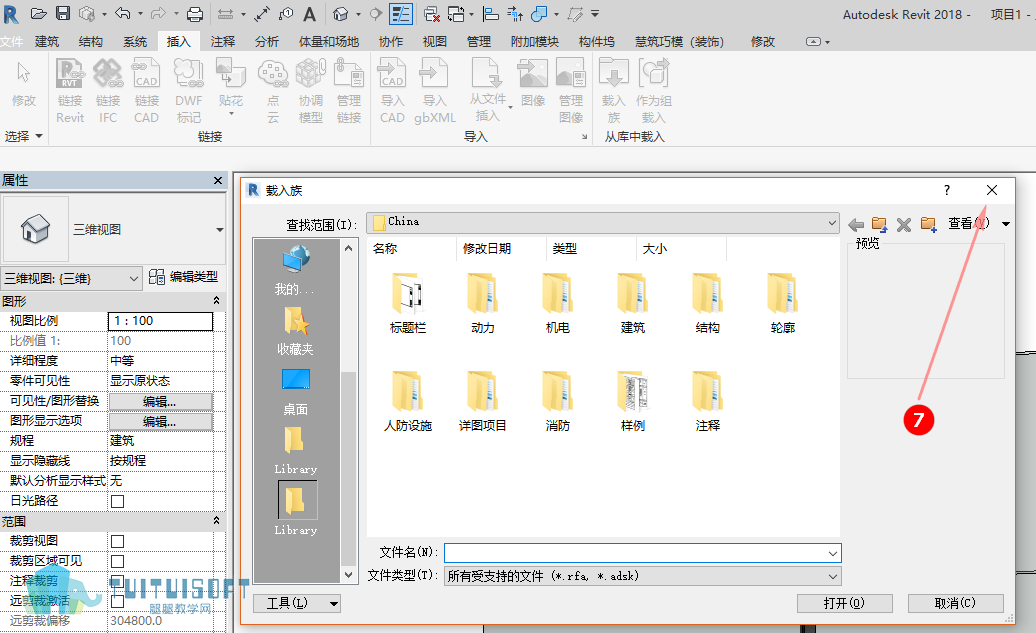Open 三维视图 type selector dropdown
Screen dimensions: 1036x633
219,230
